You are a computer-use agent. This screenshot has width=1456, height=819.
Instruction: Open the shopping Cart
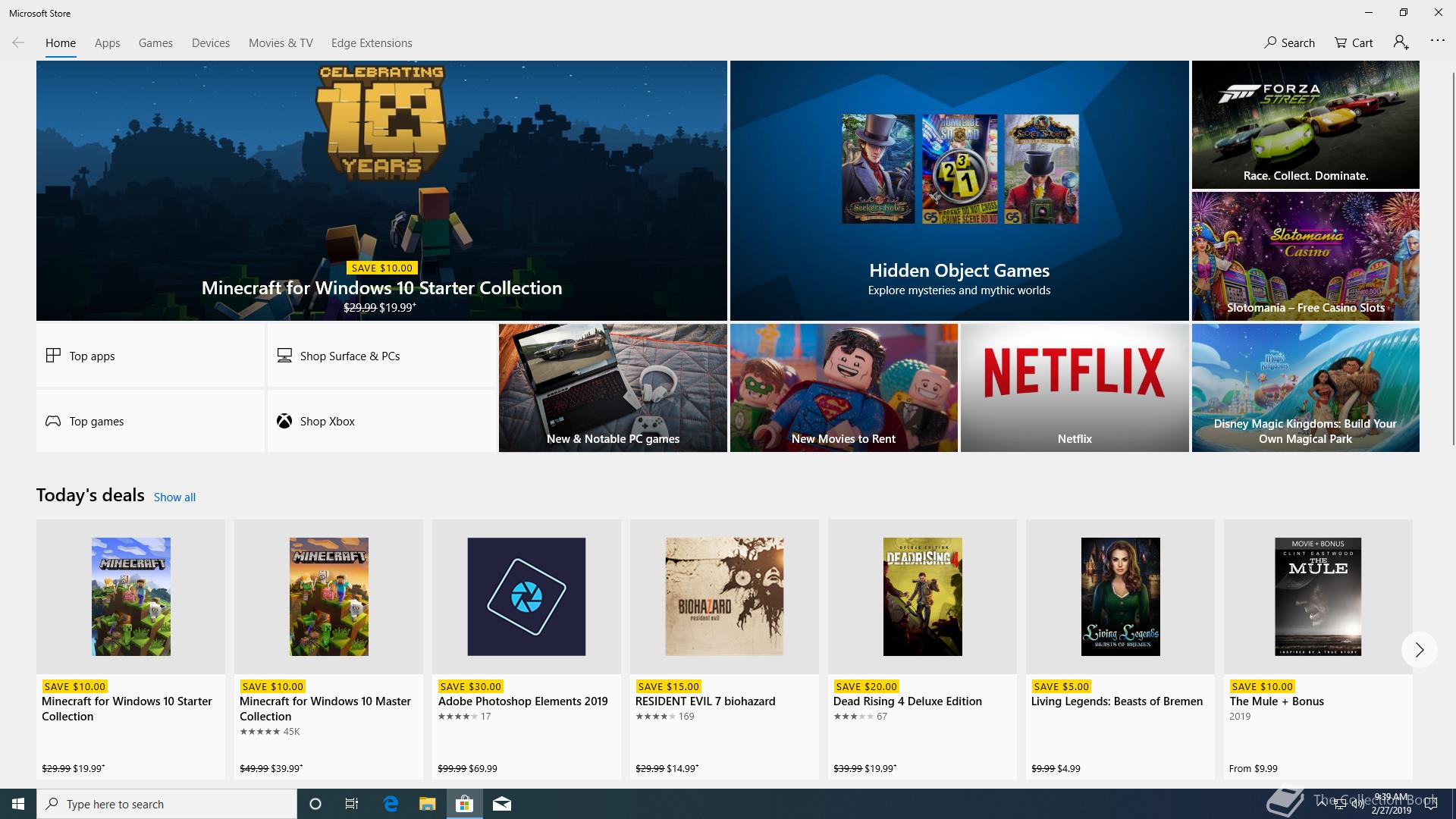(x=1354, y=42)
